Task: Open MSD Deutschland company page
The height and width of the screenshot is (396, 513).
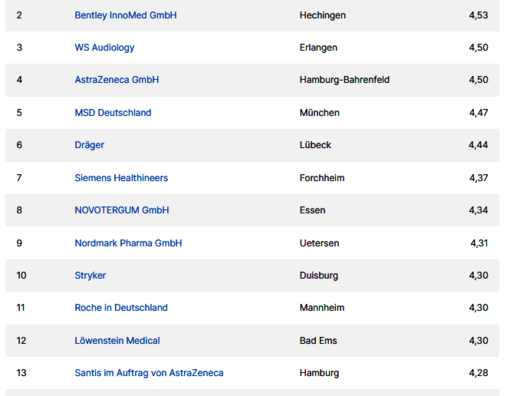Action: (x=113, y=113)
